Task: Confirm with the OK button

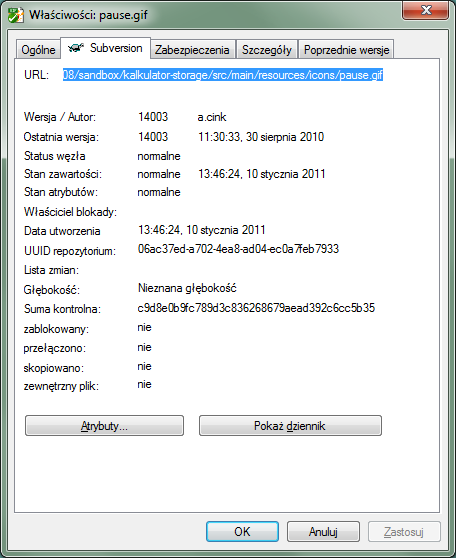Action: pos(242,531)
